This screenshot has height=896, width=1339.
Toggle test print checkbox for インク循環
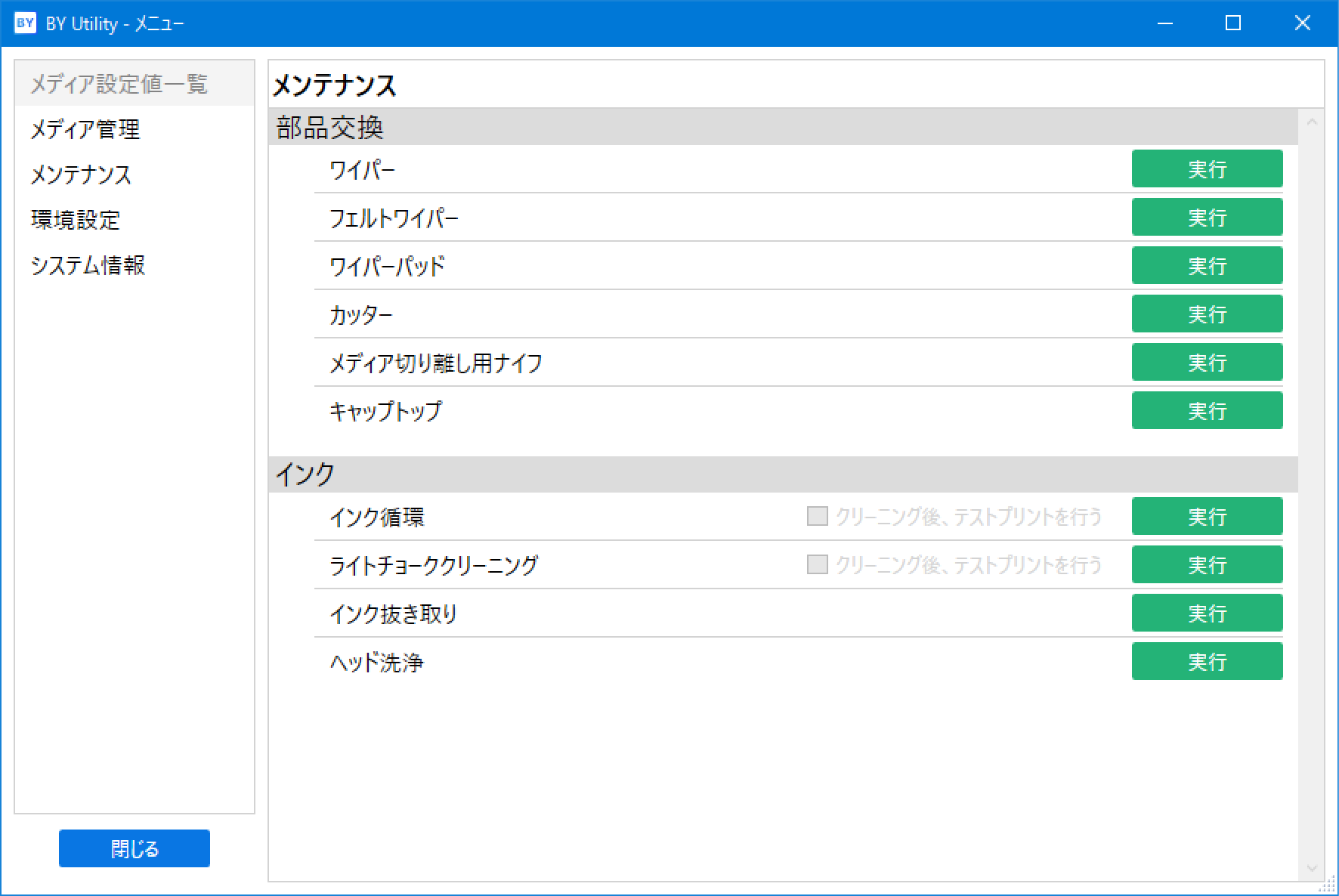[818, 516]
